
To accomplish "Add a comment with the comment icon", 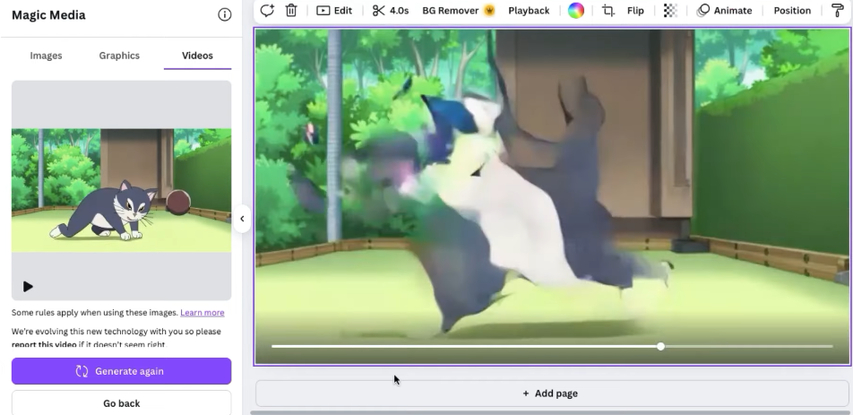I will (267, 10).
